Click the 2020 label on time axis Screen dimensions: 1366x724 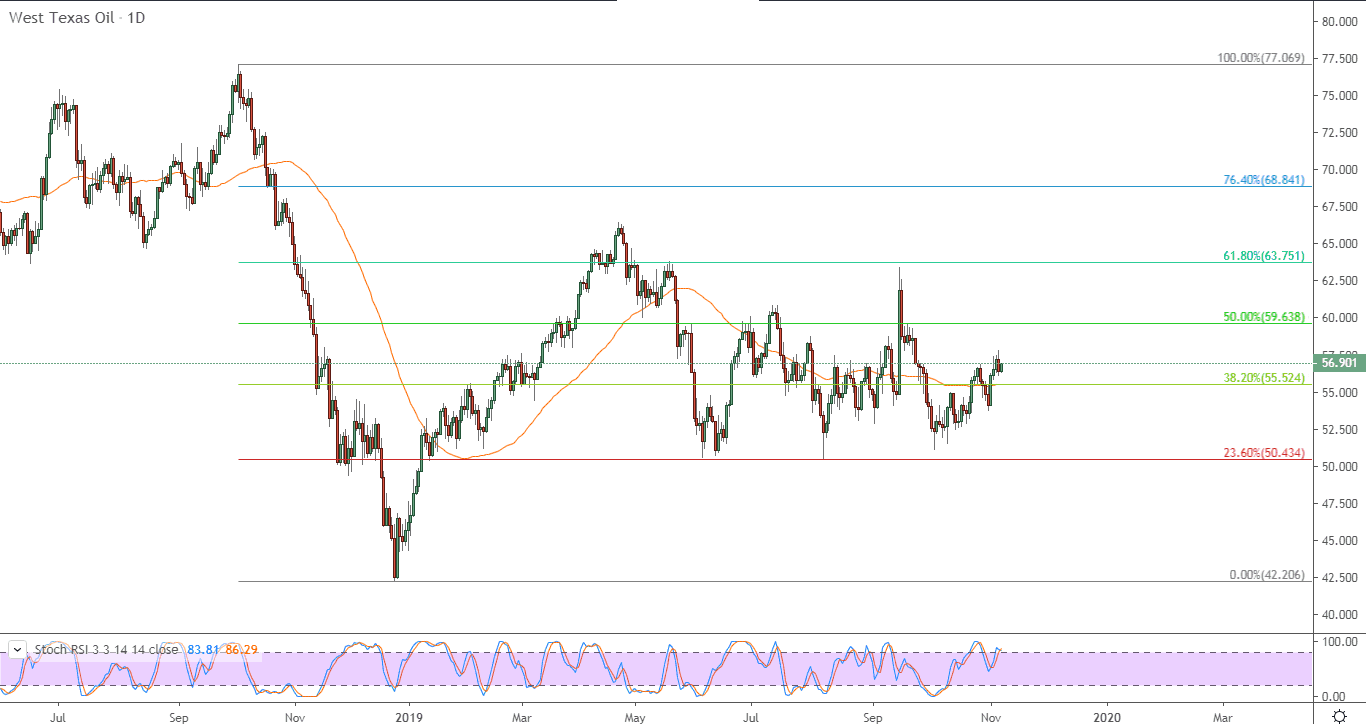click(x=1107, y=716)
